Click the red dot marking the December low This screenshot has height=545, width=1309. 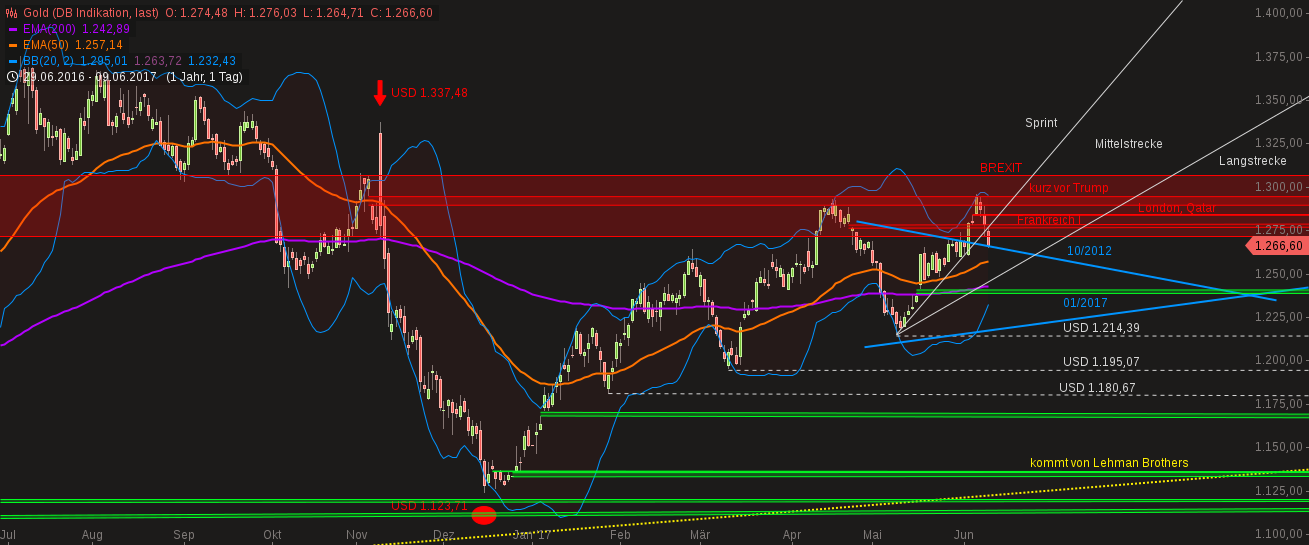coord(484,515)
